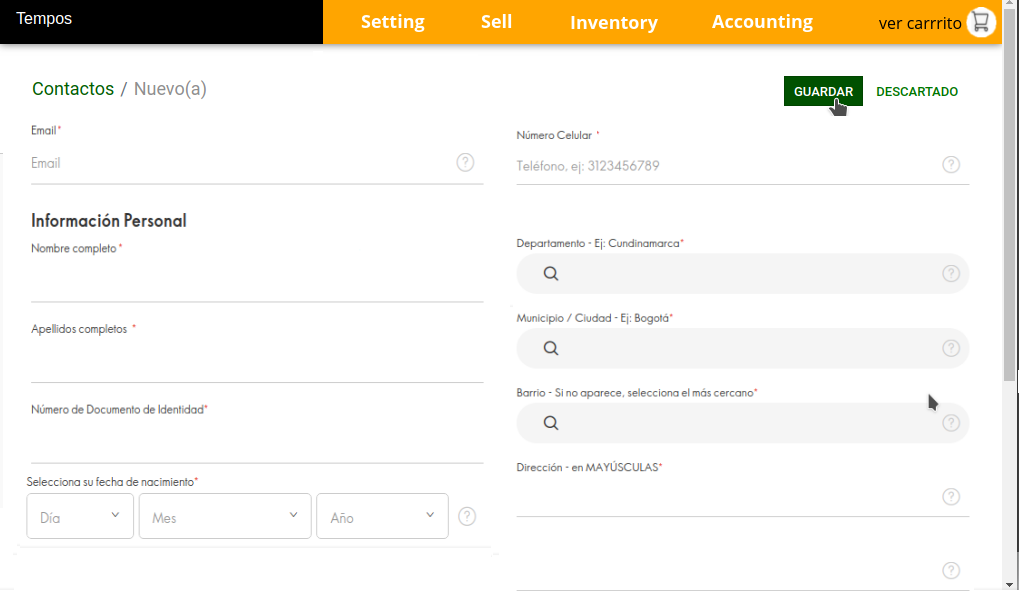Click help icon beside birth date selectors

[467, 516]
